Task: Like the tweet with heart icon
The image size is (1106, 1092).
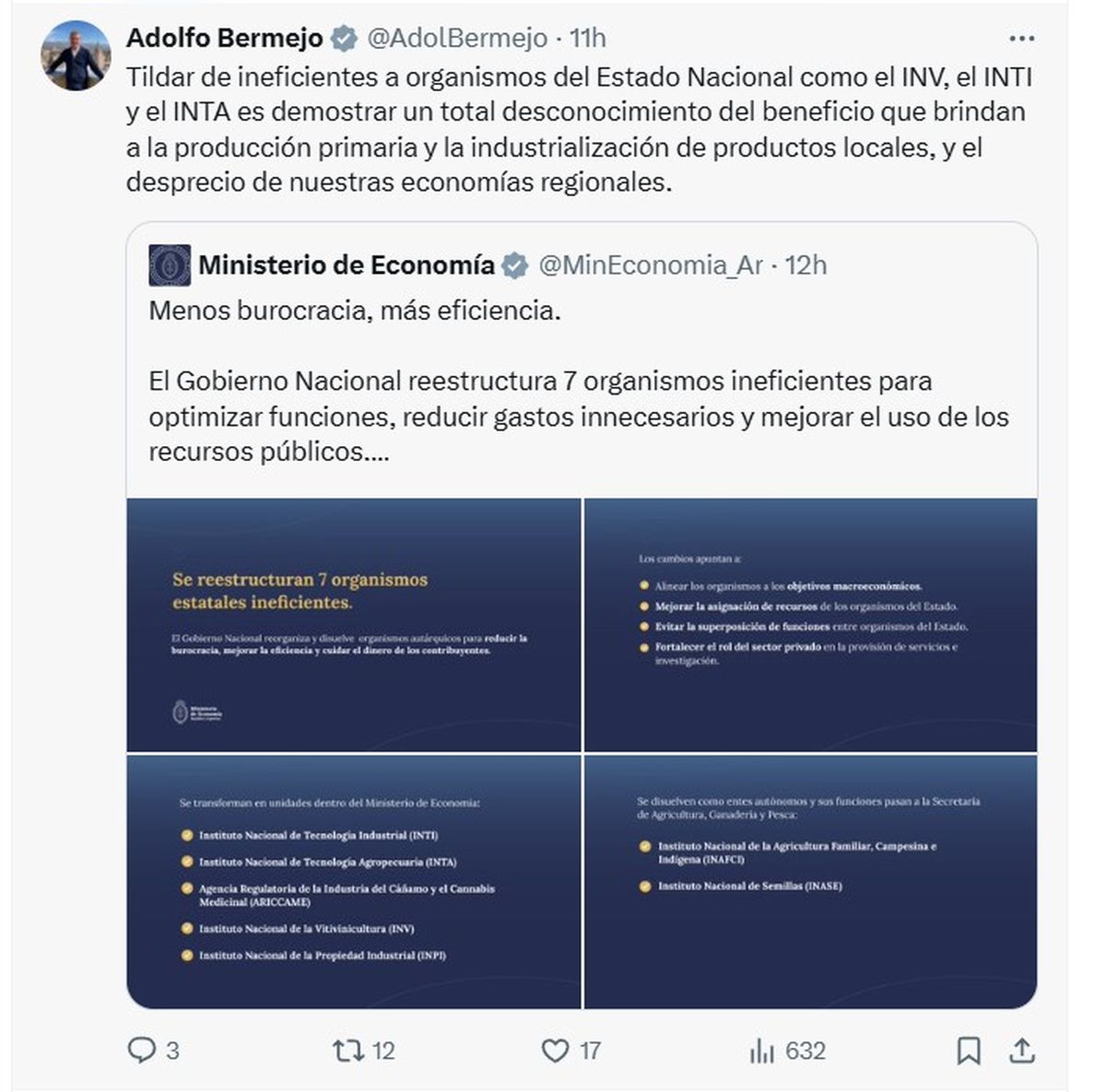Action: (x=555, y=1050)
